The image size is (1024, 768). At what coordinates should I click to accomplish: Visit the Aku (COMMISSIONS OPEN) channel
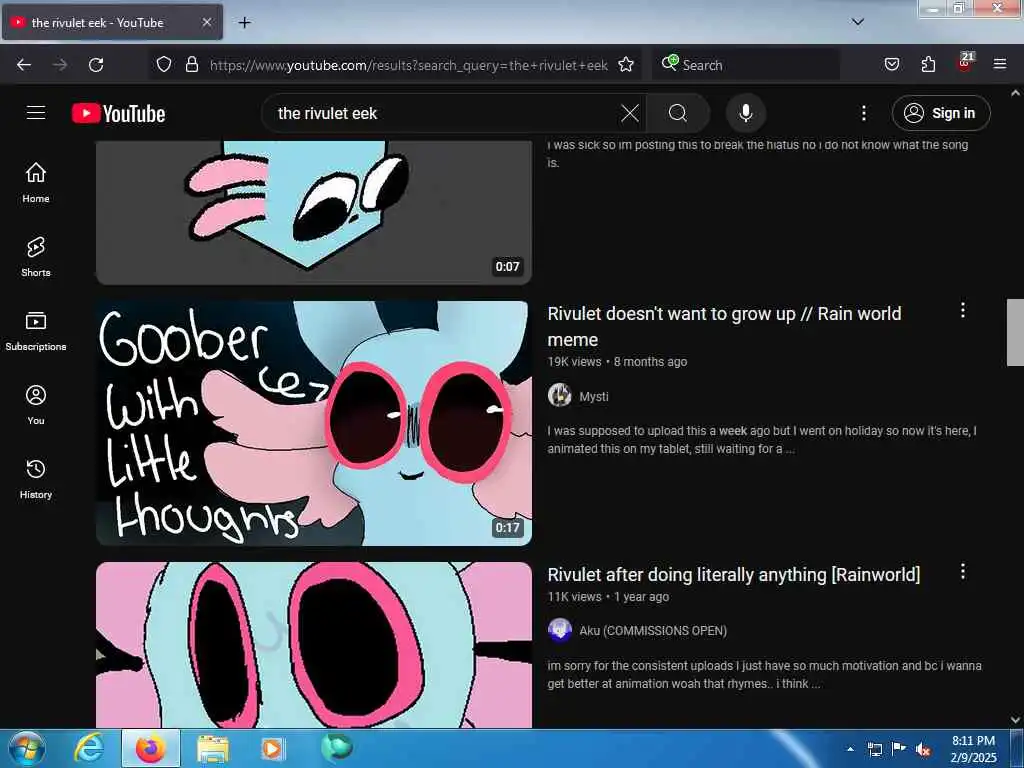(x=653, y=631)
